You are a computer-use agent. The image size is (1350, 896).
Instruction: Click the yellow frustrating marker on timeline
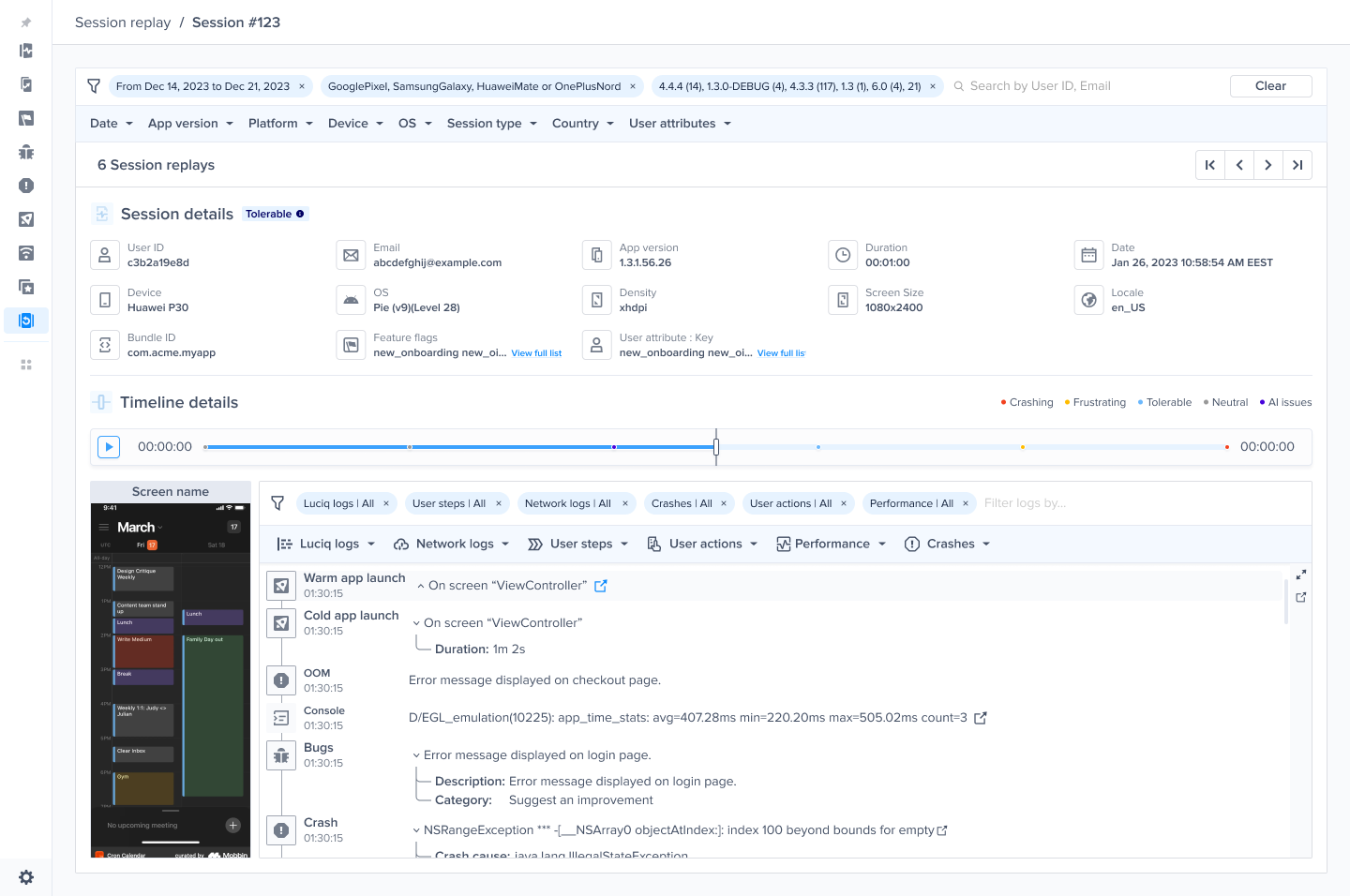tap(1023, 447)
